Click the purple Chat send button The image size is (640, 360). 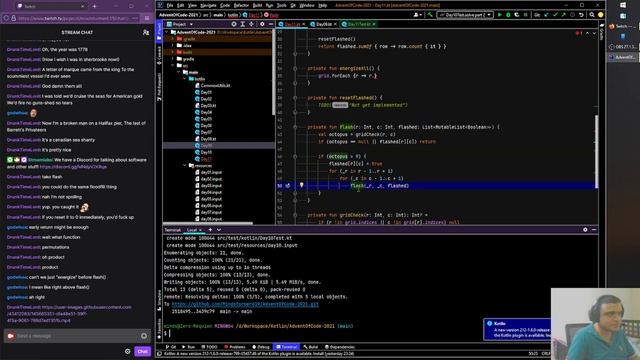point(142,351)
